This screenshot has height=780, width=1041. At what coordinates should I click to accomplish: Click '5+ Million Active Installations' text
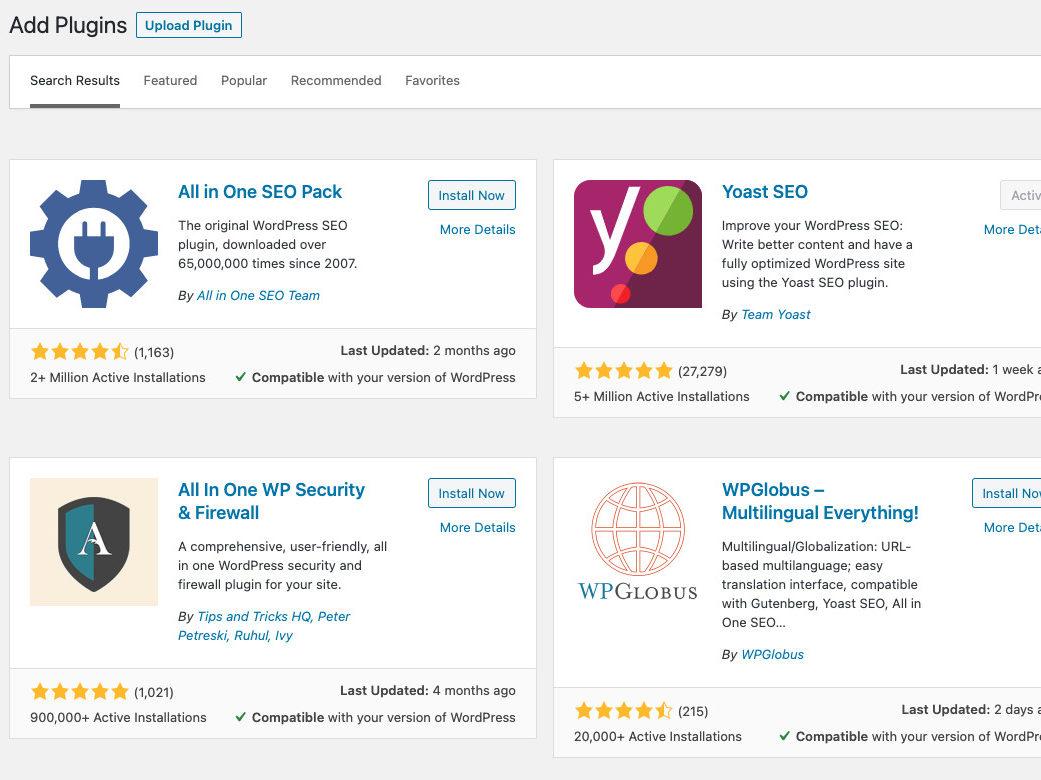tap(661, 397)
